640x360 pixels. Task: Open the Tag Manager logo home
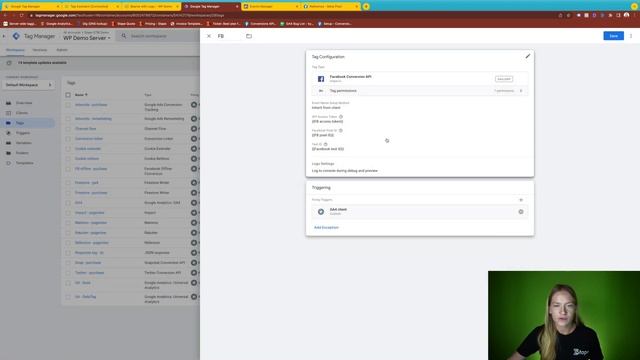click(16, 36)
